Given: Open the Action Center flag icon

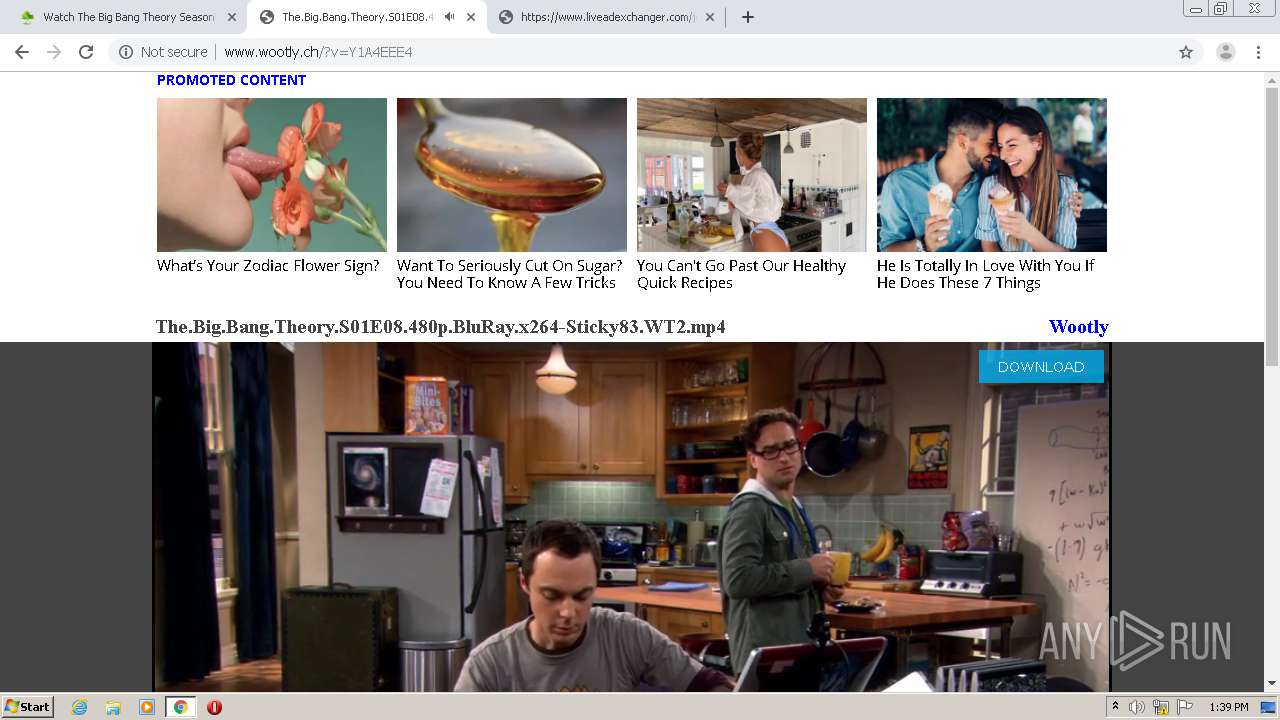Looking at the screenshot, I should 1185,707.
